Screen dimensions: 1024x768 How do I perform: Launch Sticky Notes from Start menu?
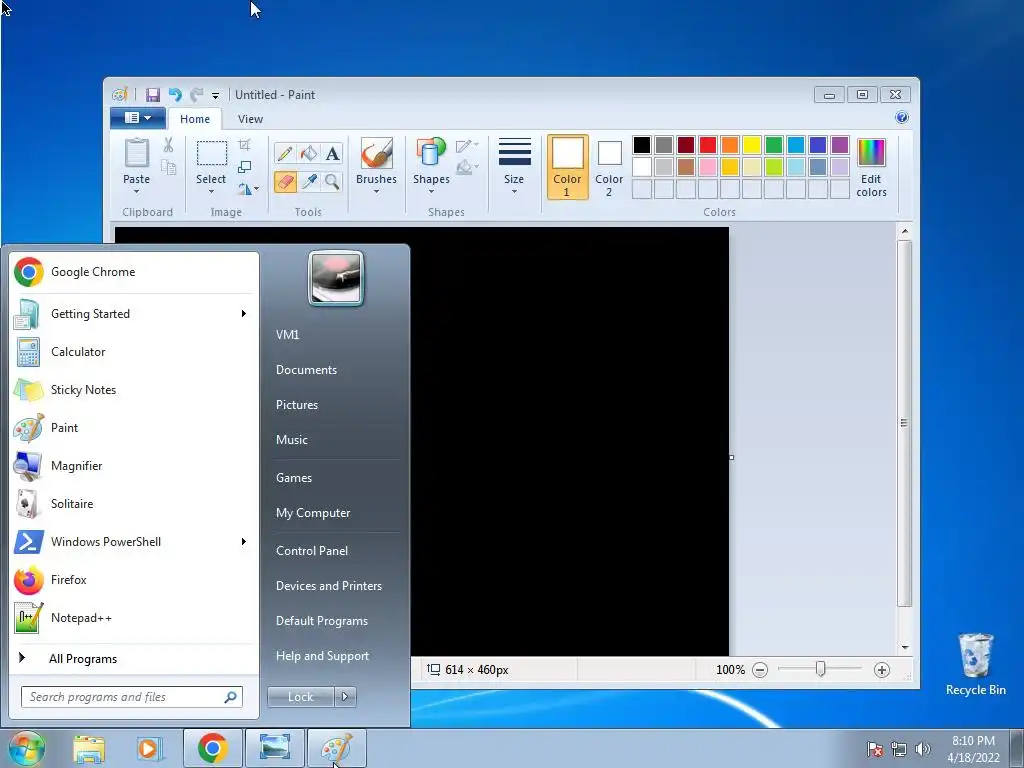coord(134,390)
